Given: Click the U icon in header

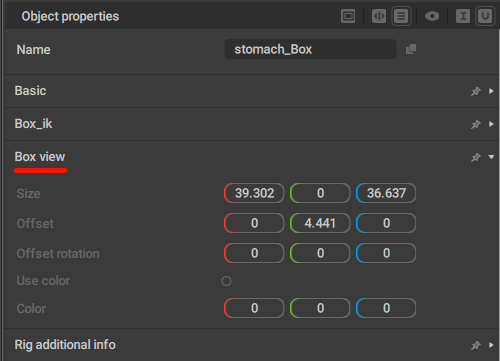Looking at the screenshot, I should point(485,16).
